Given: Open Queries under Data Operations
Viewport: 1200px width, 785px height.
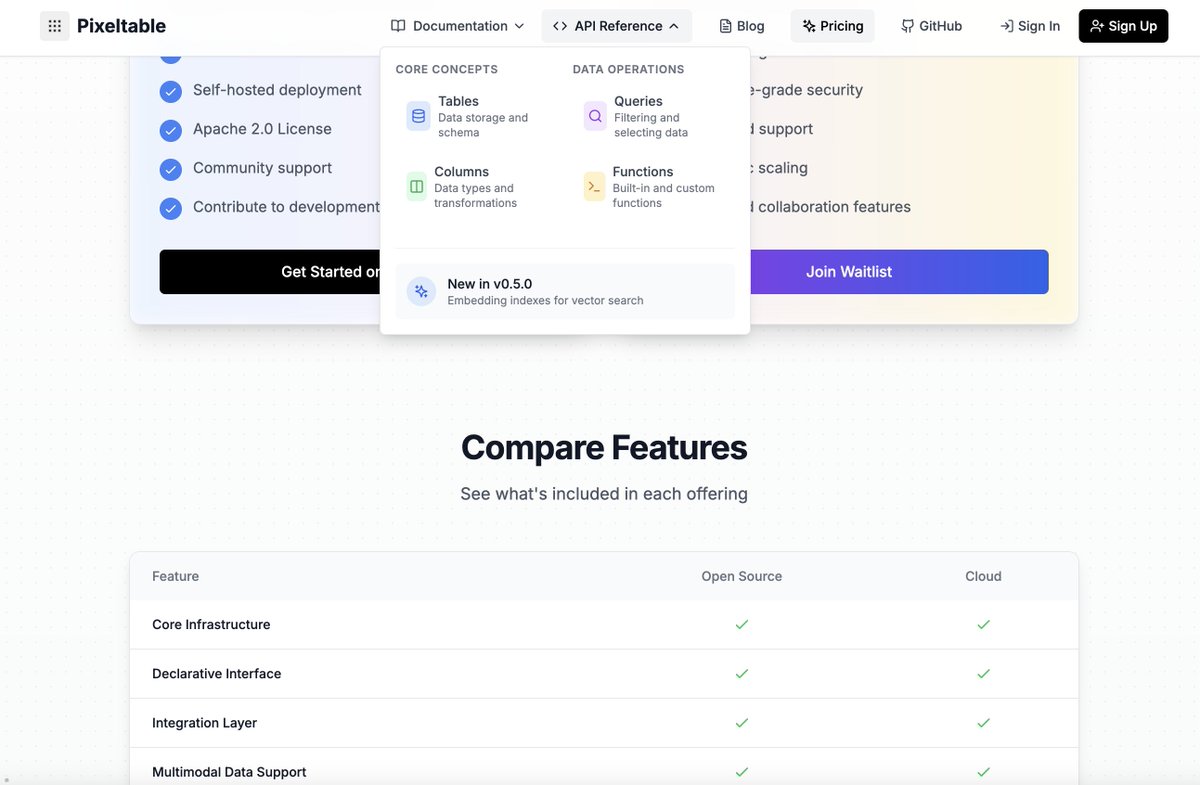Looking at the screenshot, I should point(653,116).
